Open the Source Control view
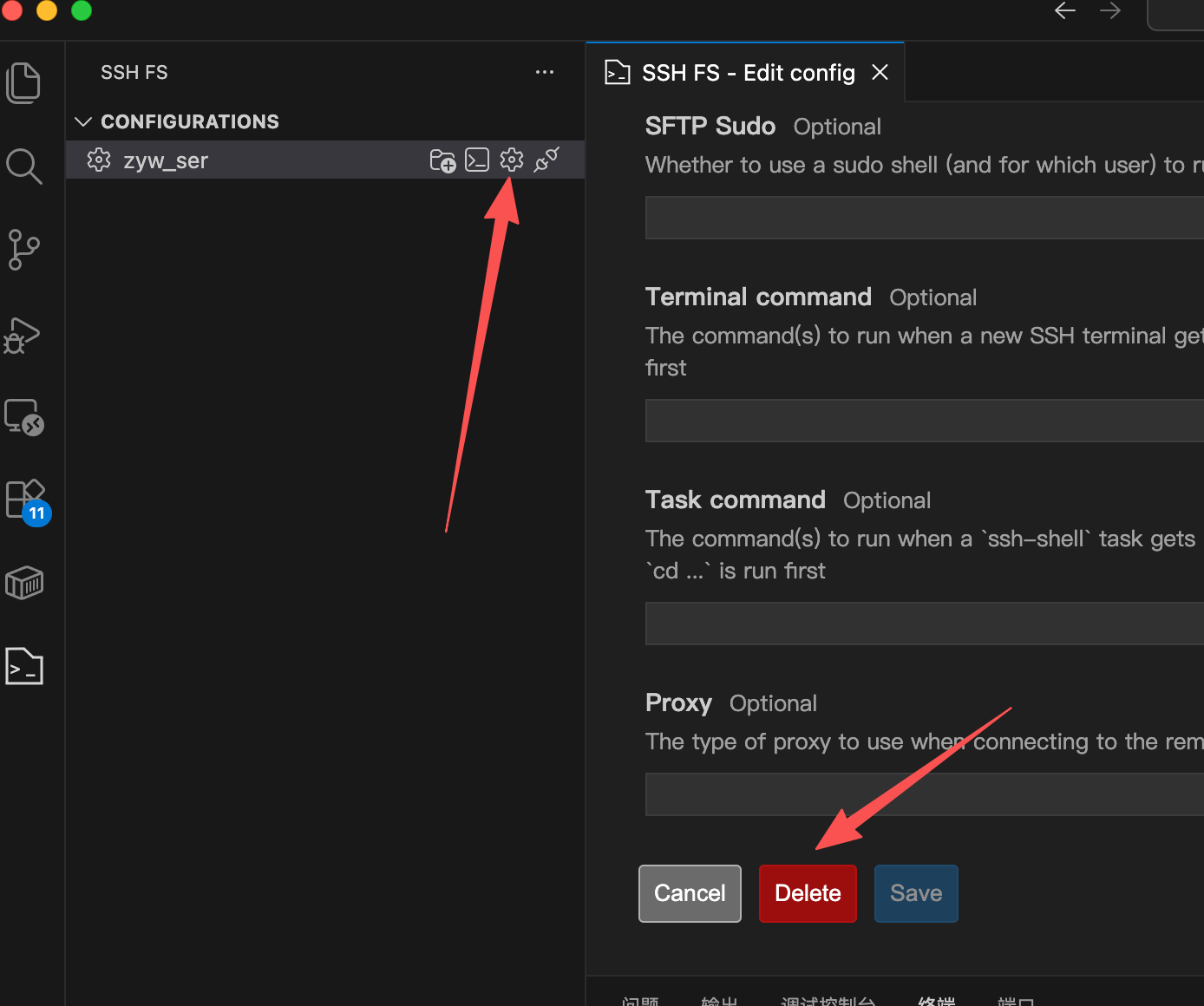The height and width of the screenshot is (1006, 1204). [x=23, y=250]
